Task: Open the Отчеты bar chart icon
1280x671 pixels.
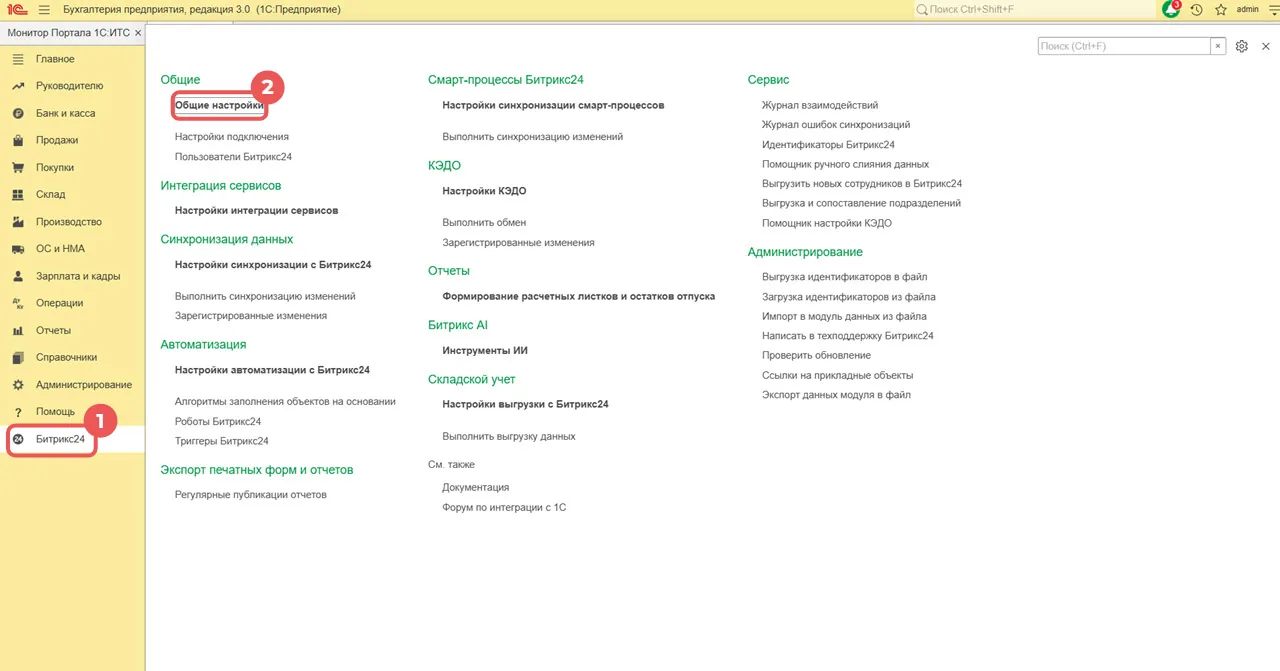Action: click(x=18, y=330)
